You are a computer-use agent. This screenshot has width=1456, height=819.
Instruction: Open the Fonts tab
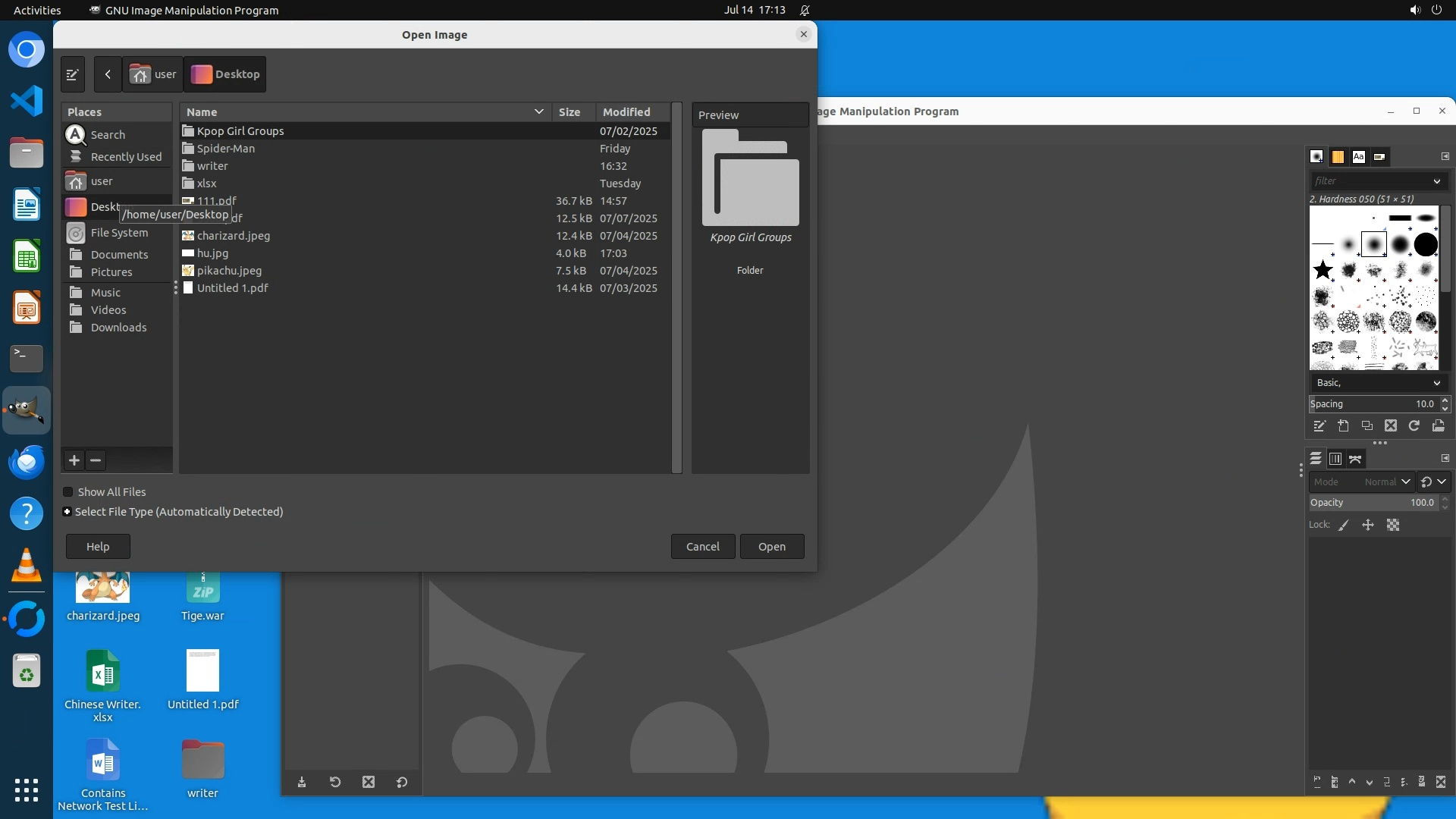[x=1358, y=157]
